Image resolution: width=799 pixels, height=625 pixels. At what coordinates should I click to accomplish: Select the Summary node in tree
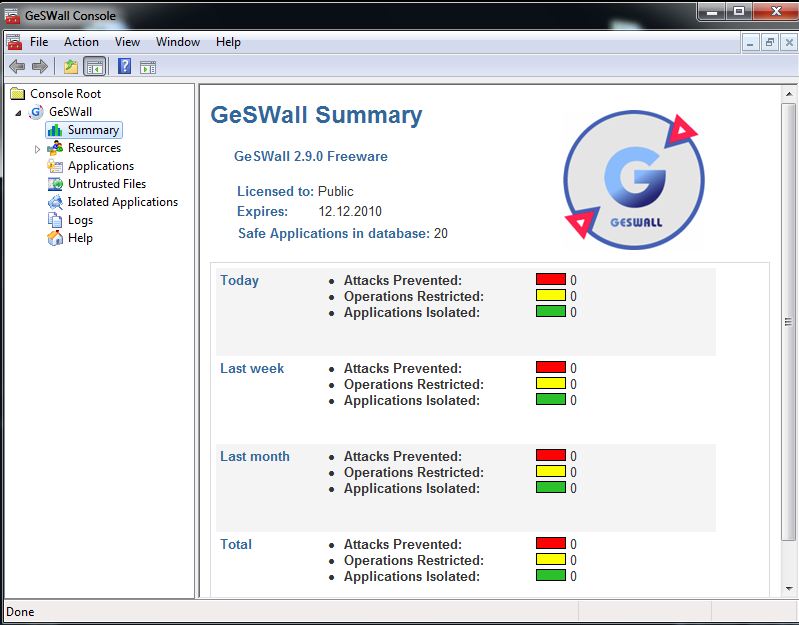93,130
